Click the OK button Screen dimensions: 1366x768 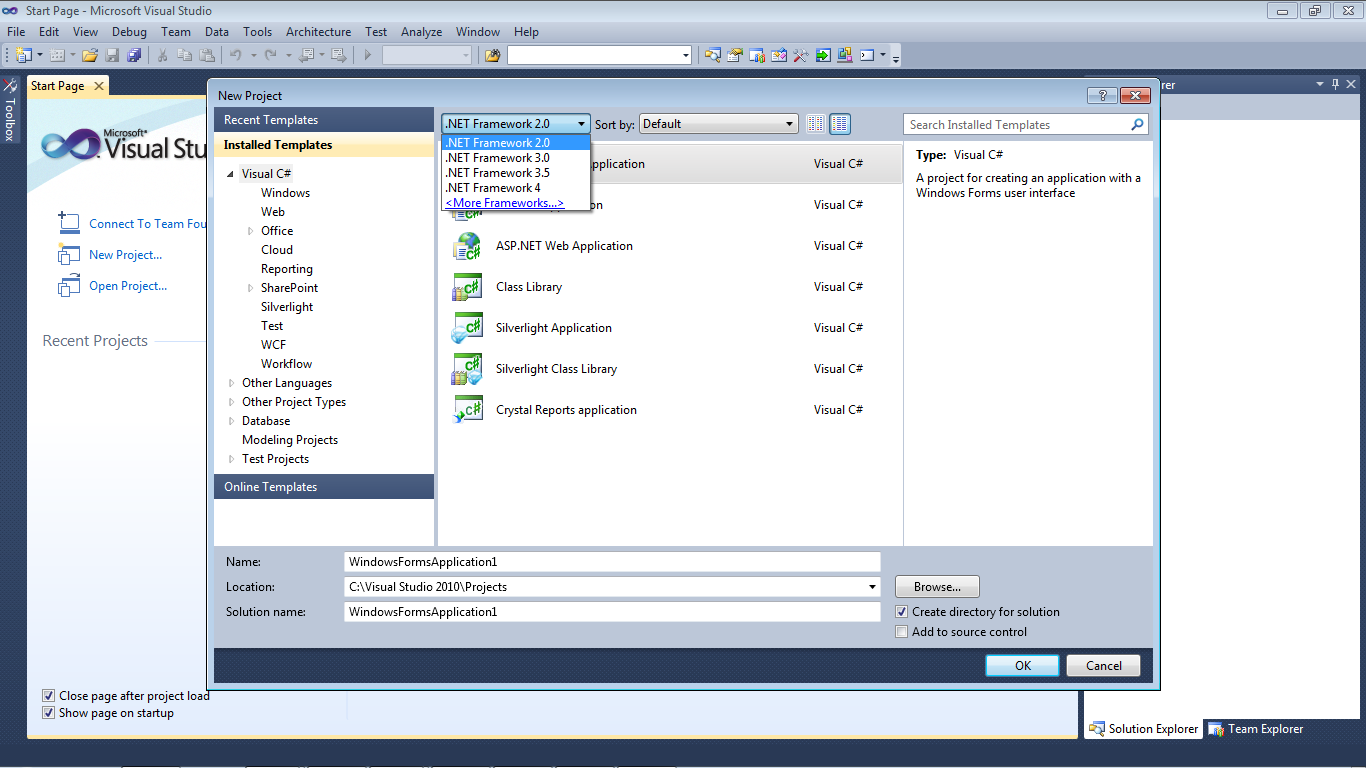click(x=1022, y=666)
